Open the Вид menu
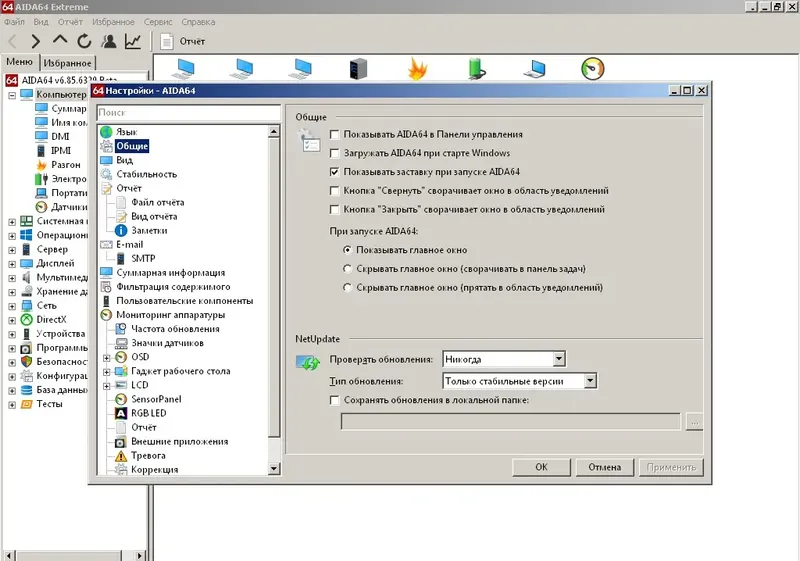 pyautogui.click(x=41, y=22)
